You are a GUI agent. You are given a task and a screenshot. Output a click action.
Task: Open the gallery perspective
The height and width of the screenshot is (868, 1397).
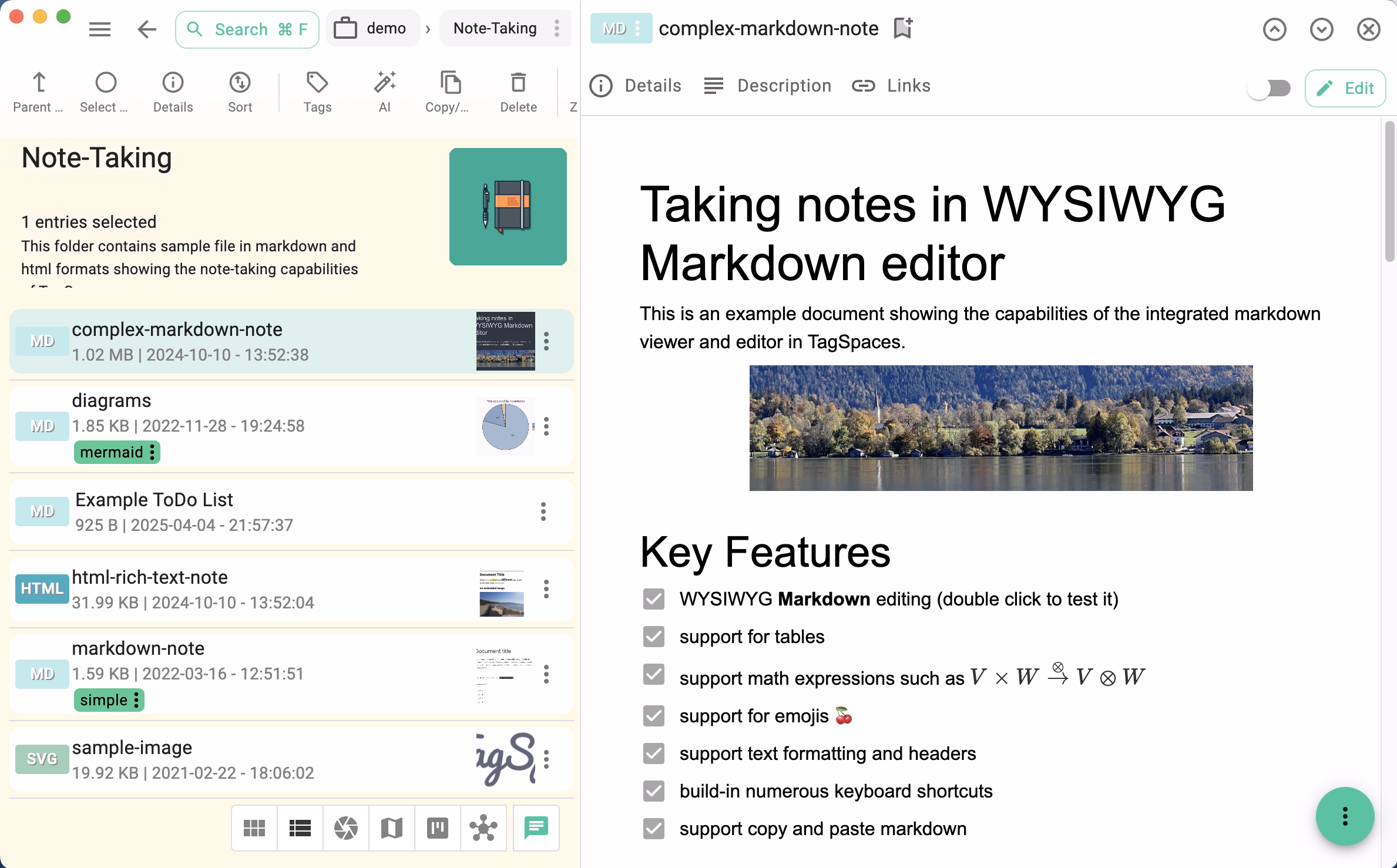[346, 827]
